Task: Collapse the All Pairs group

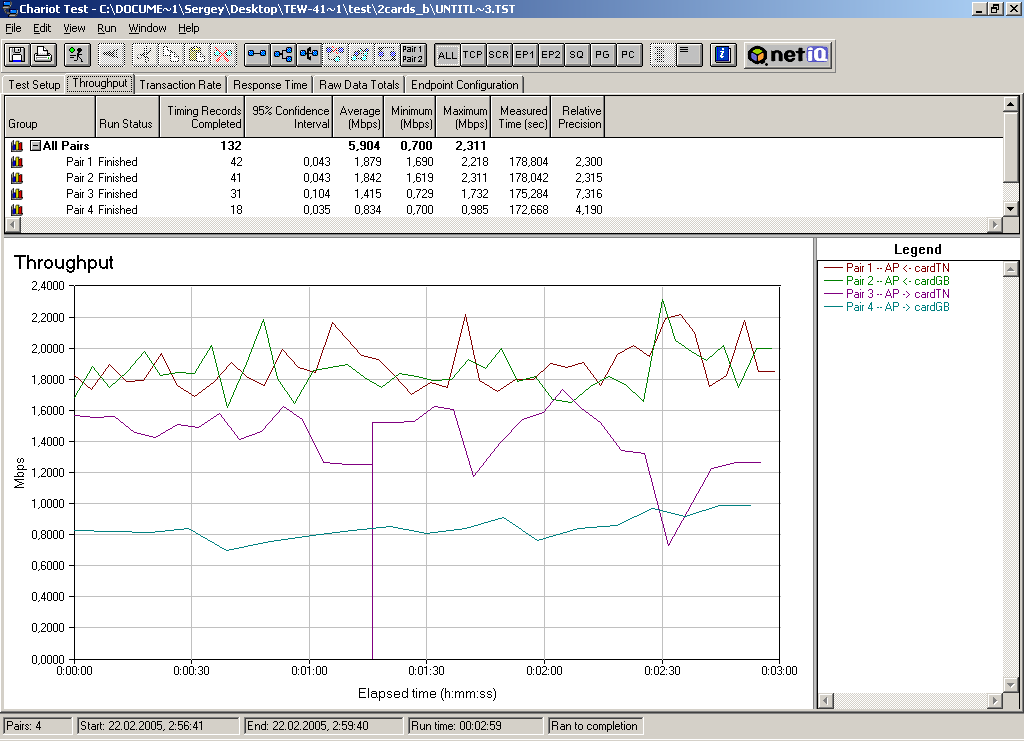Action: pos(35,146)
